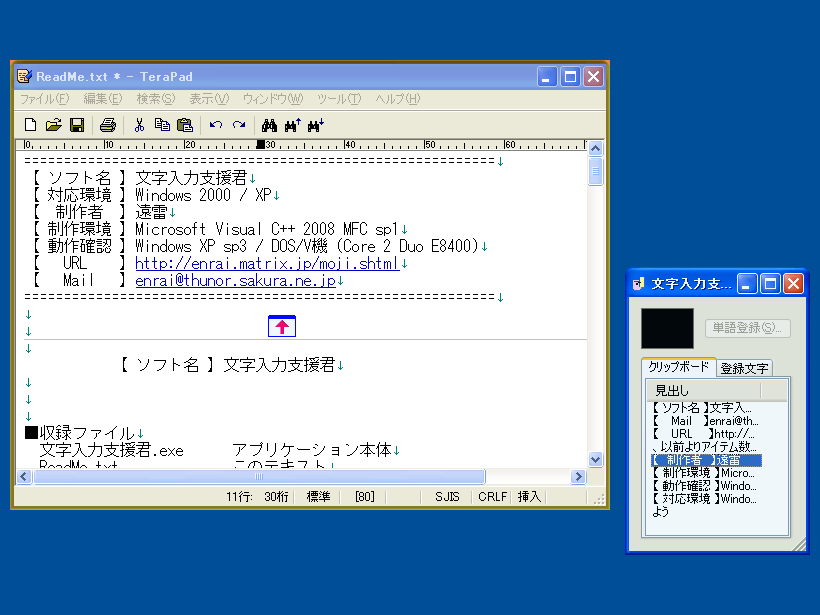Click the TeraPad title bar app icon

(x=24, y=76)
